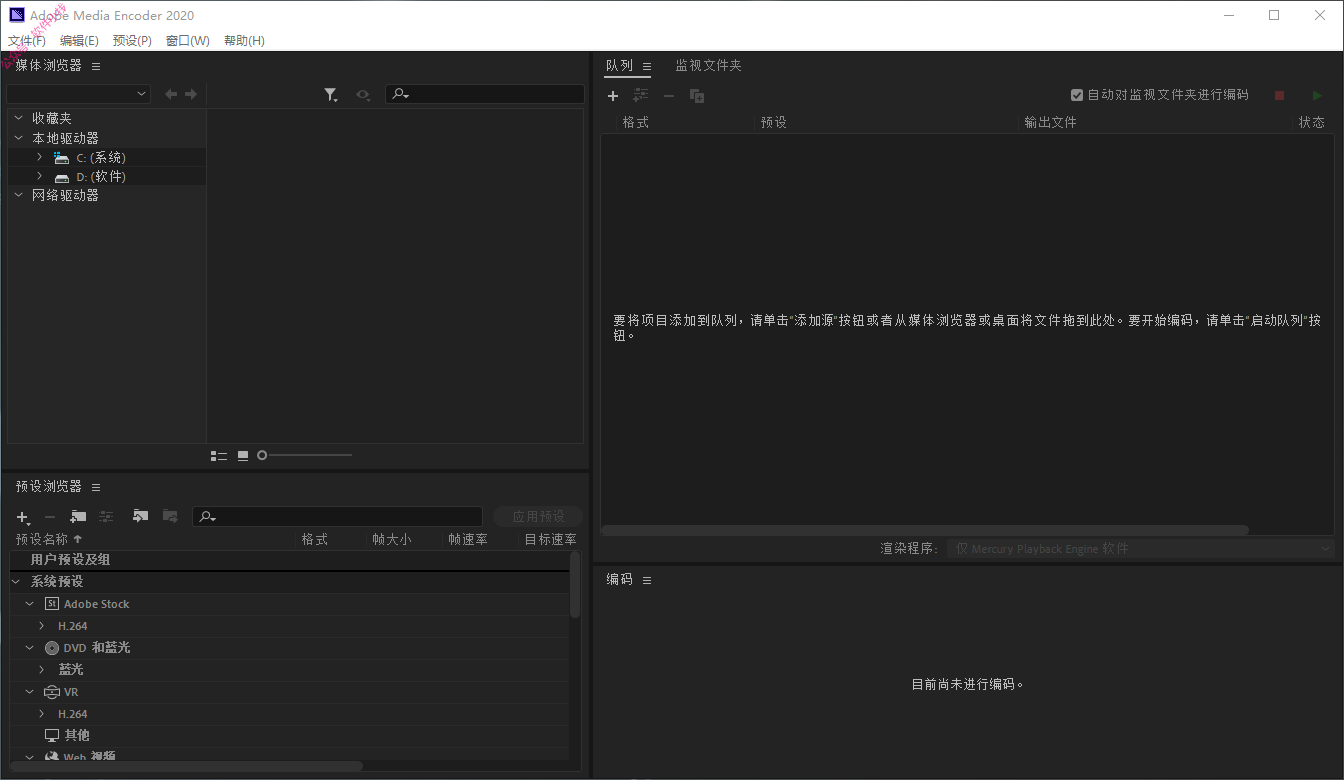Viewport: 1344px width, 780px height.
Task: Click the add output icon in queue
Action: point(641,95)
